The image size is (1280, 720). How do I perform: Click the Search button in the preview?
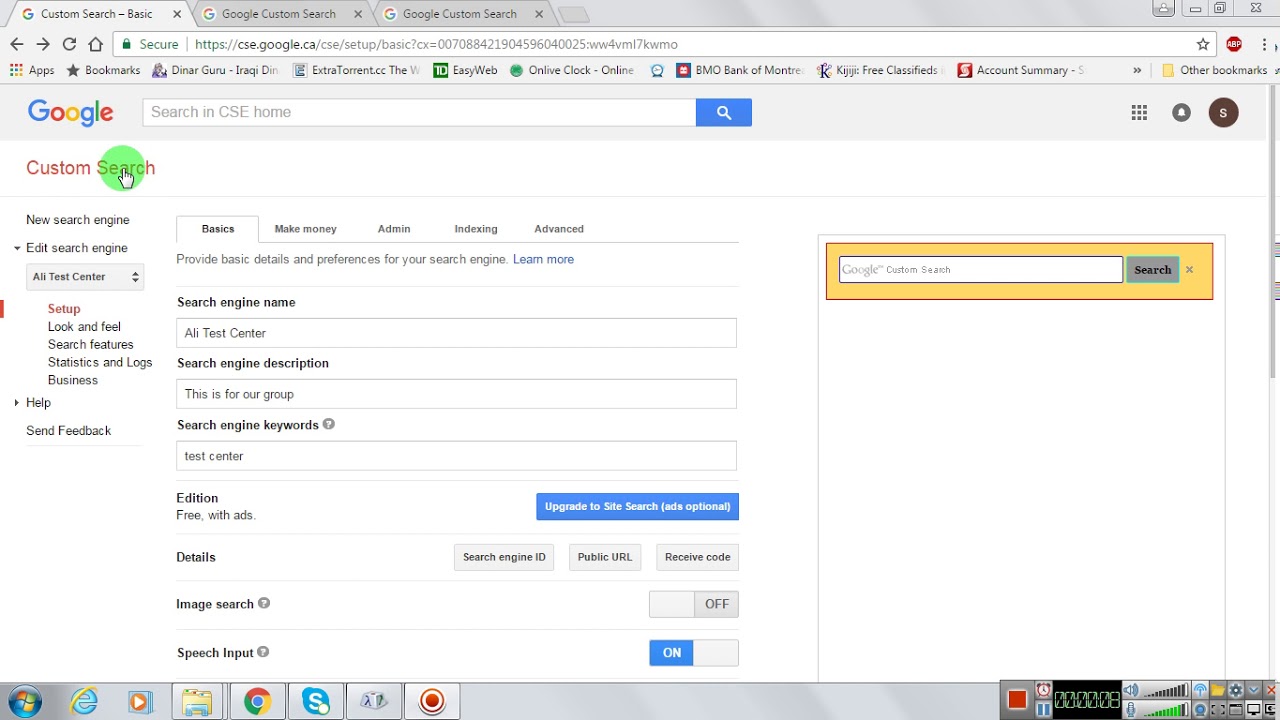tap(1152, 269)
